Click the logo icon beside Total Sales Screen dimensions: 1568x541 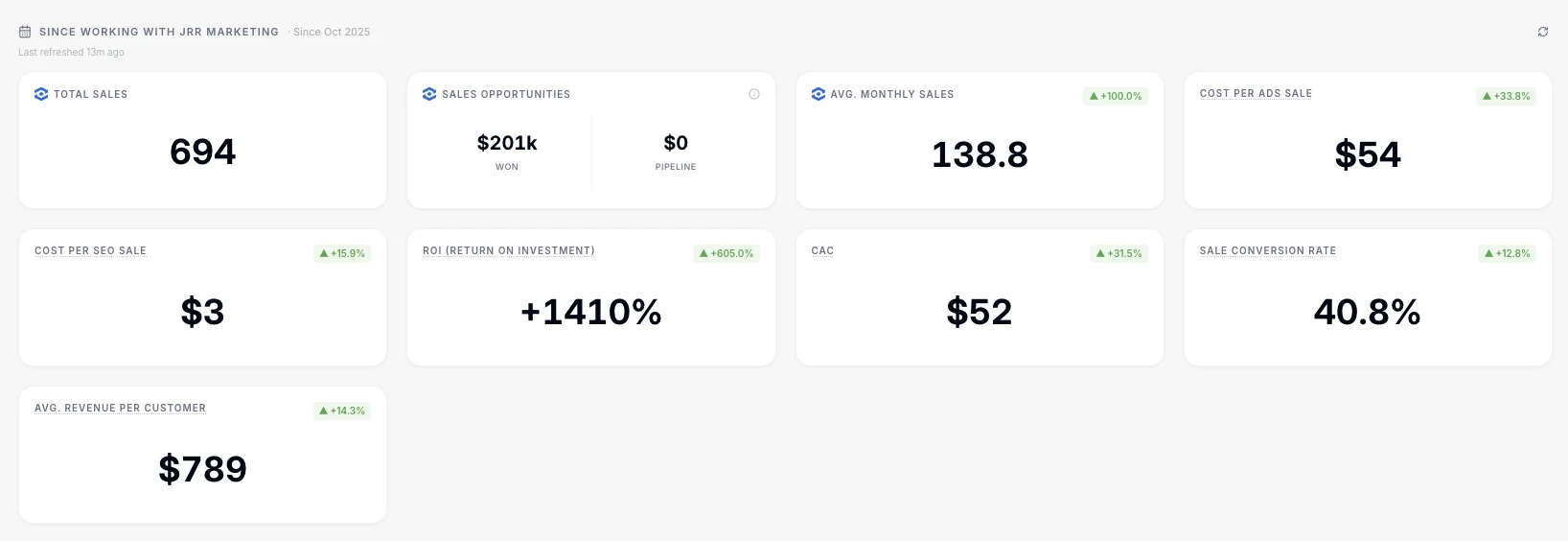coord(41,94)
